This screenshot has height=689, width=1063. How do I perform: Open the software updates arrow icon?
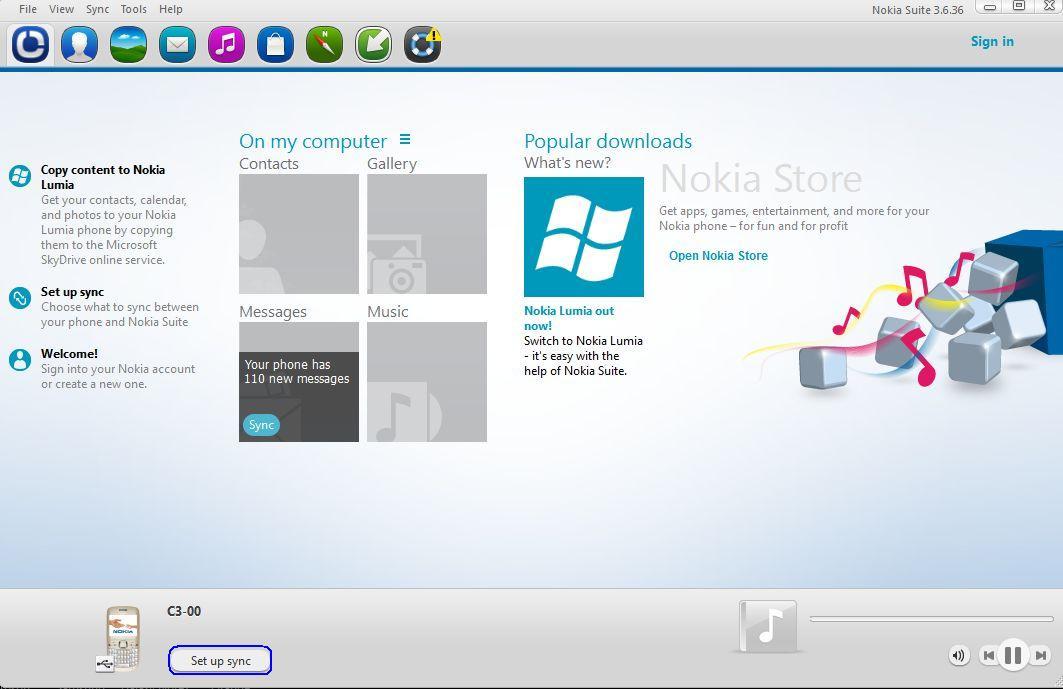[x=374, y=45]
